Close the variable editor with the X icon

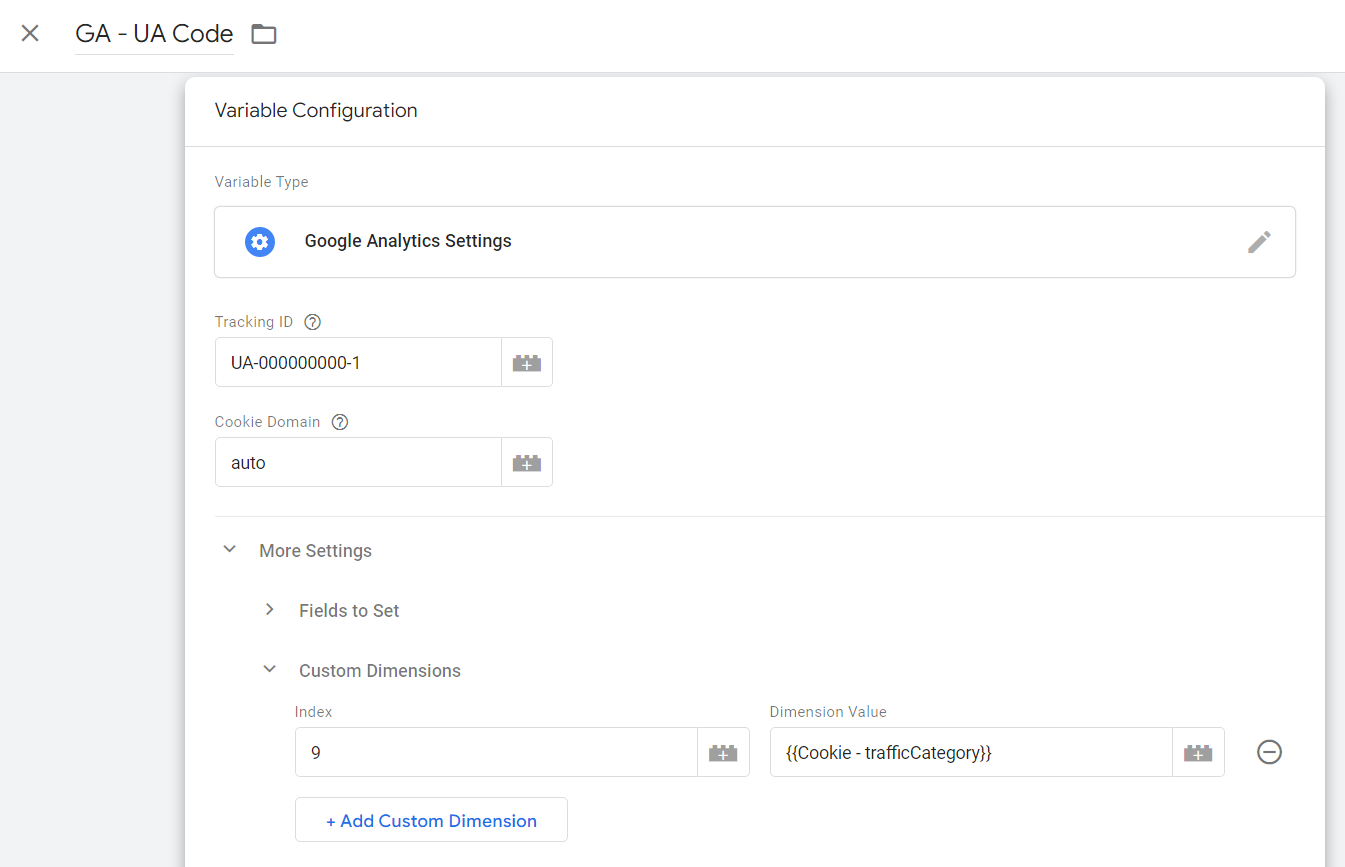tap(30, 33)
